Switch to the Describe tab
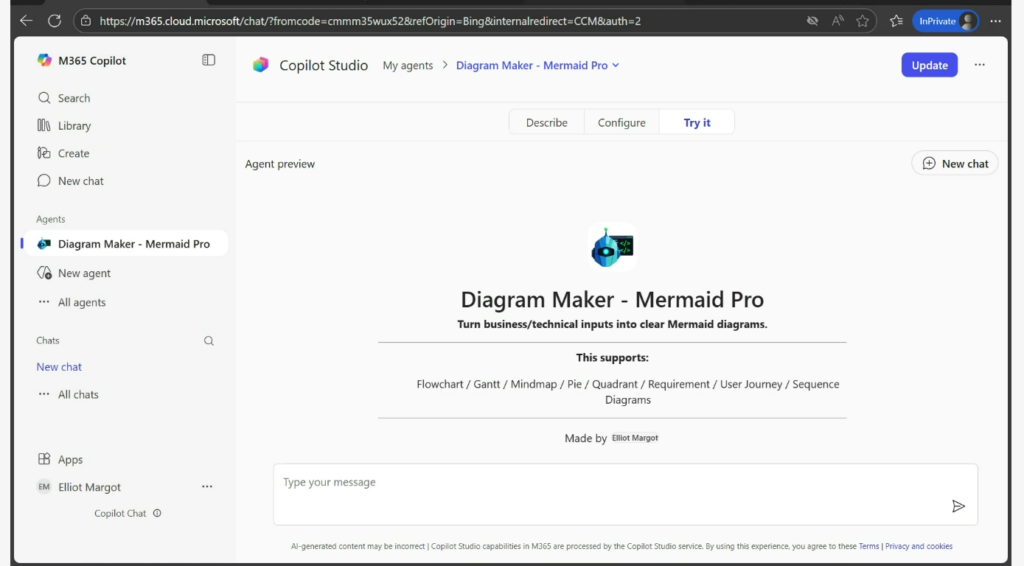 [546, 122]
